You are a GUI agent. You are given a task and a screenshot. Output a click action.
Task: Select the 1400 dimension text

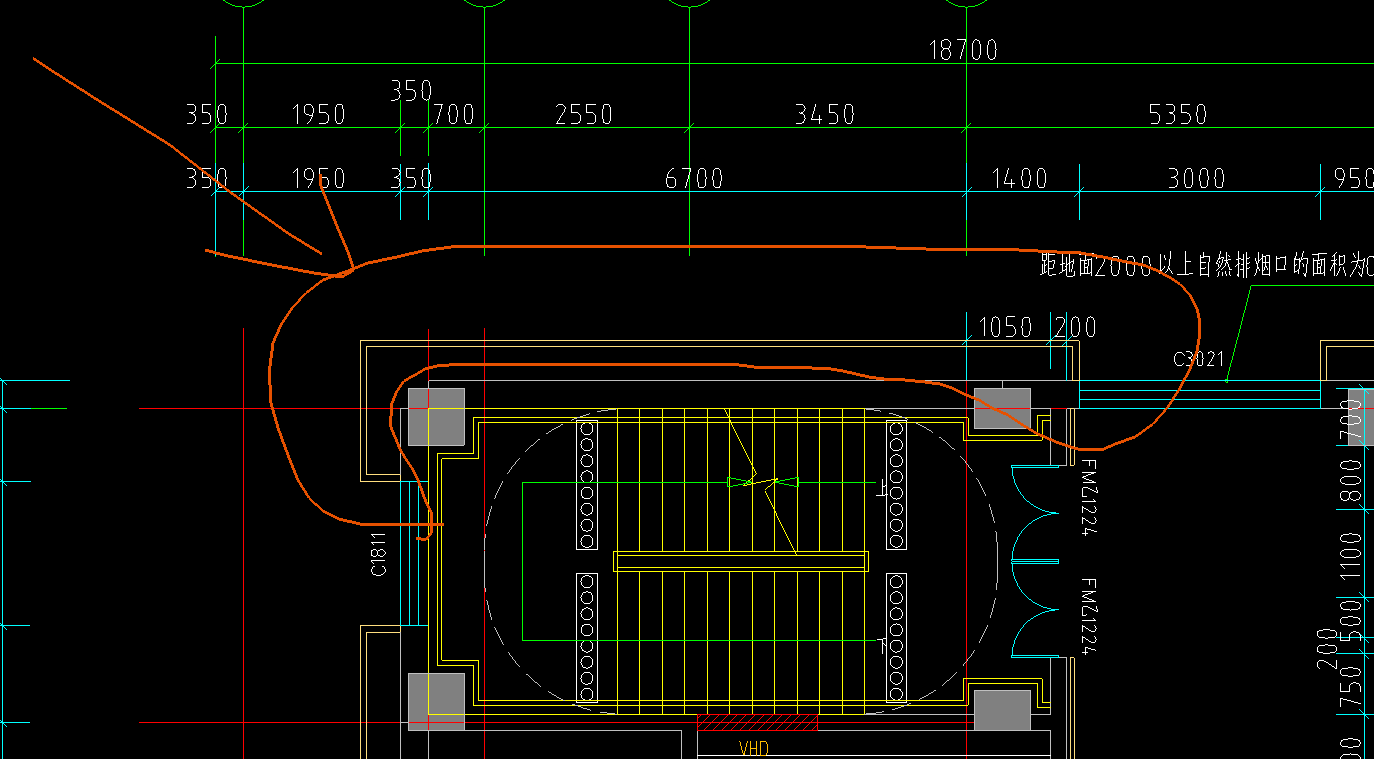1019,178
